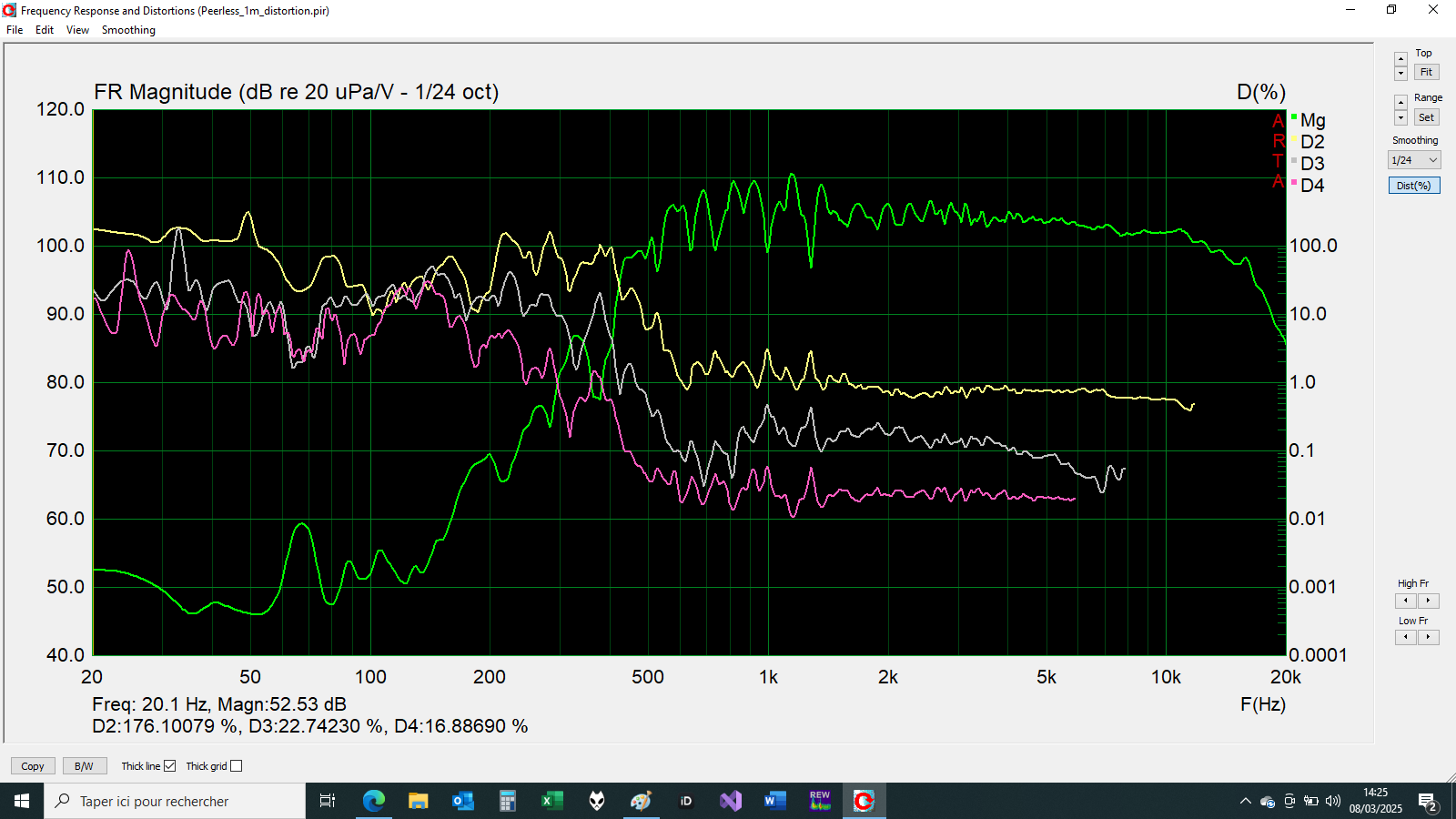Enable the Thick grid checkbox
Image resolution: width=1456 pixels, height=819 pixels.
coord(237,766)
